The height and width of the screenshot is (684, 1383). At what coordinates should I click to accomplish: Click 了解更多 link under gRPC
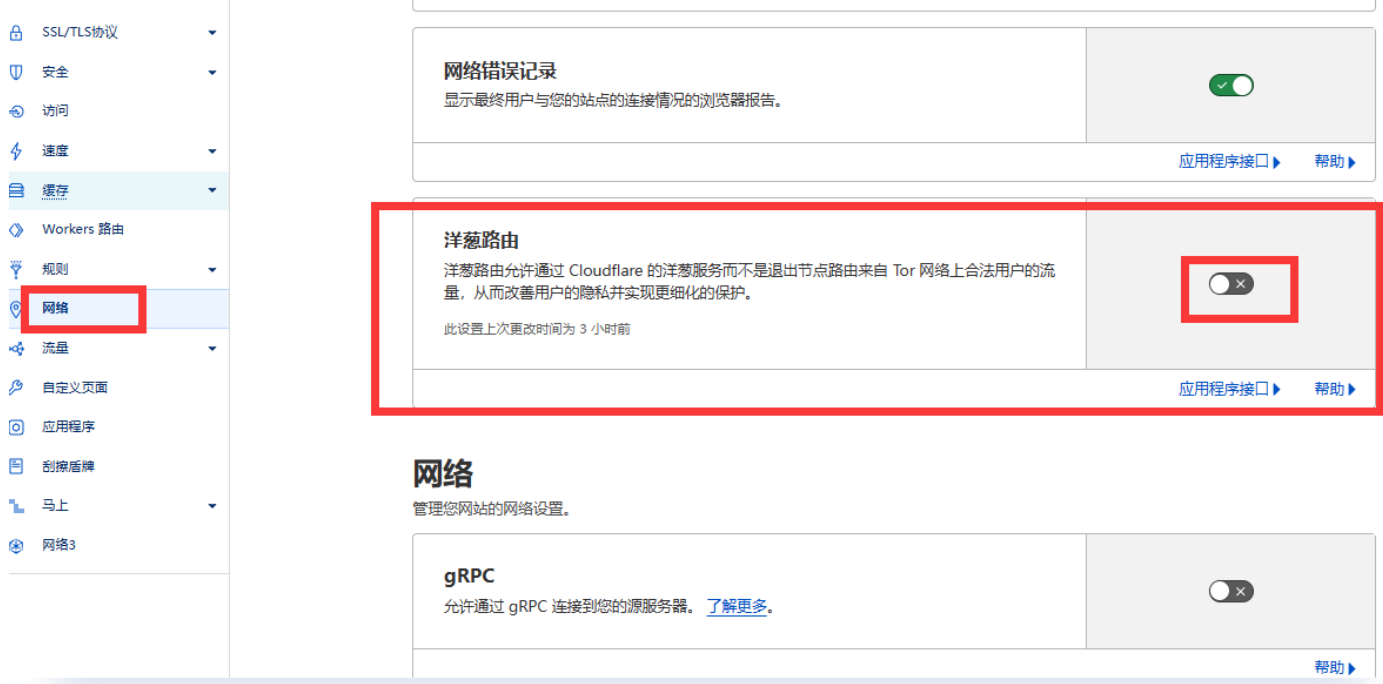tap(737, 606)
